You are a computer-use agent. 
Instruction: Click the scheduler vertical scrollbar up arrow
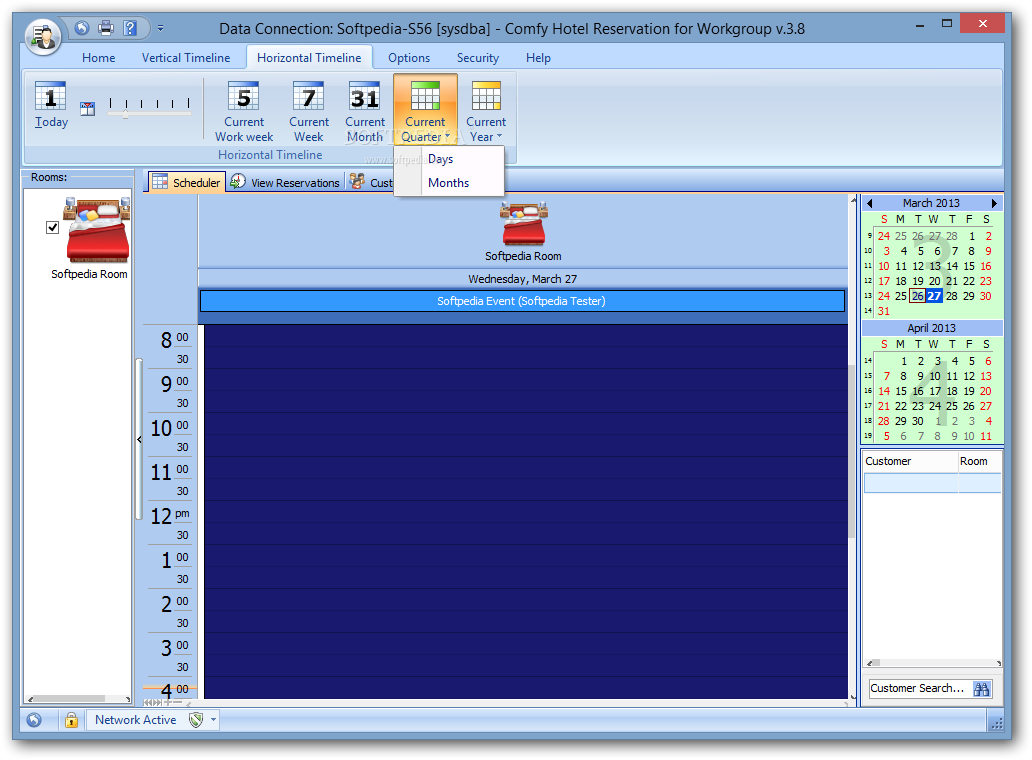(854, 199)
